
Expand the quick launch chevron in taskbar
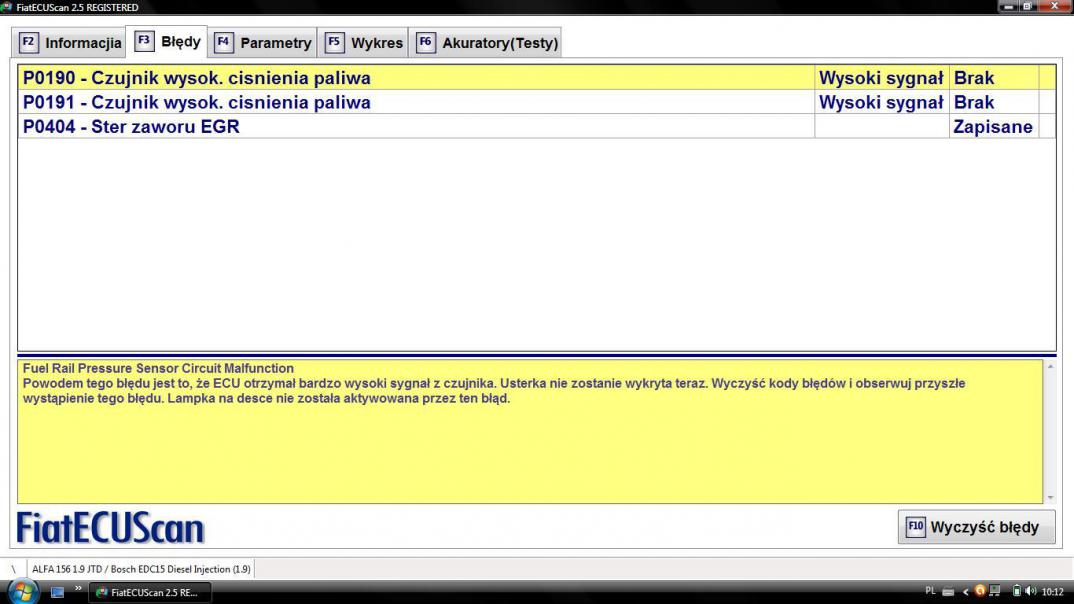point(78,588)
